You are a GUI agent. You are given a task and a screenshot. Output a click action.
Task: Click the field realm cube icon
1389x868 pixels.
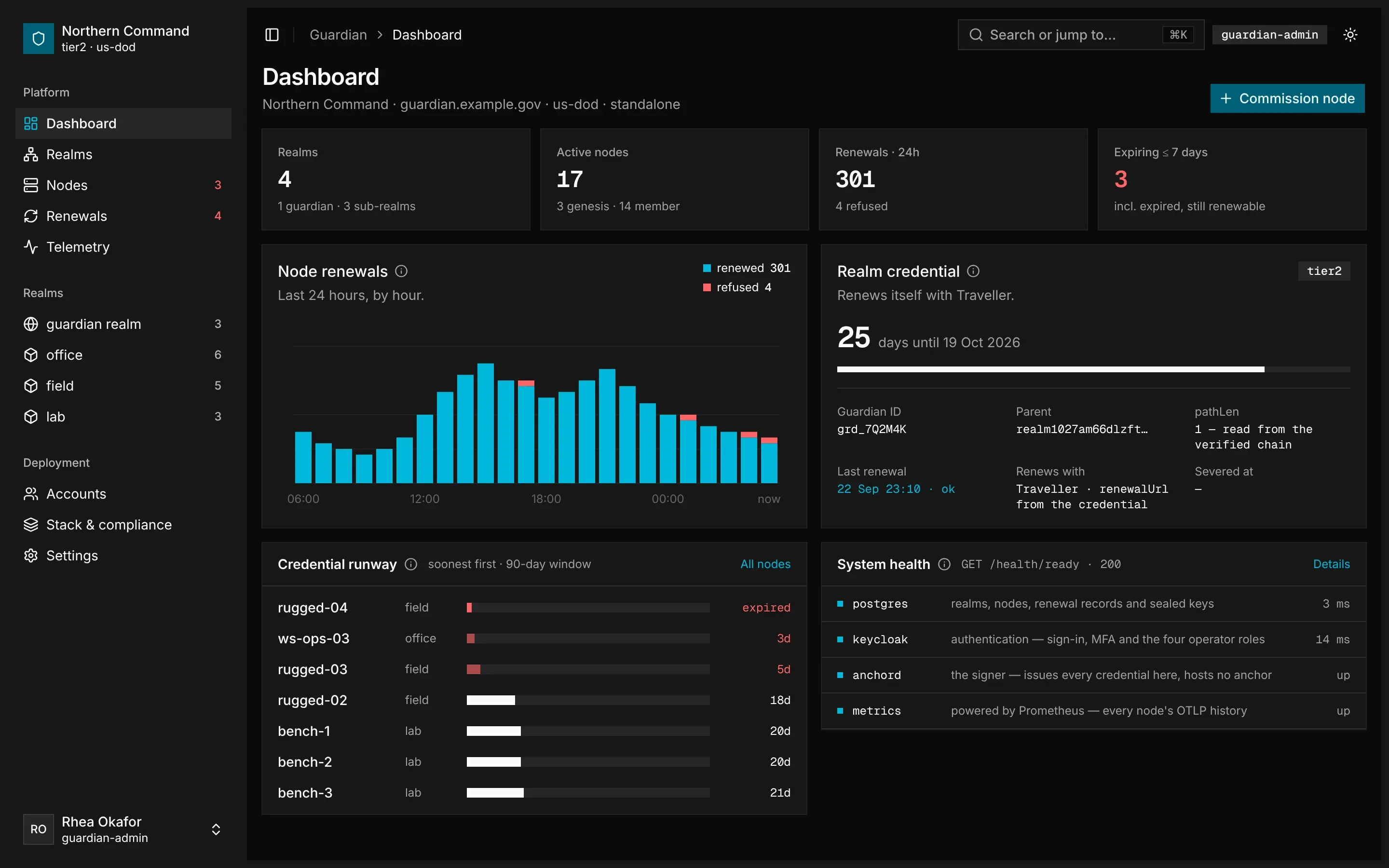[x=31, y=386]
